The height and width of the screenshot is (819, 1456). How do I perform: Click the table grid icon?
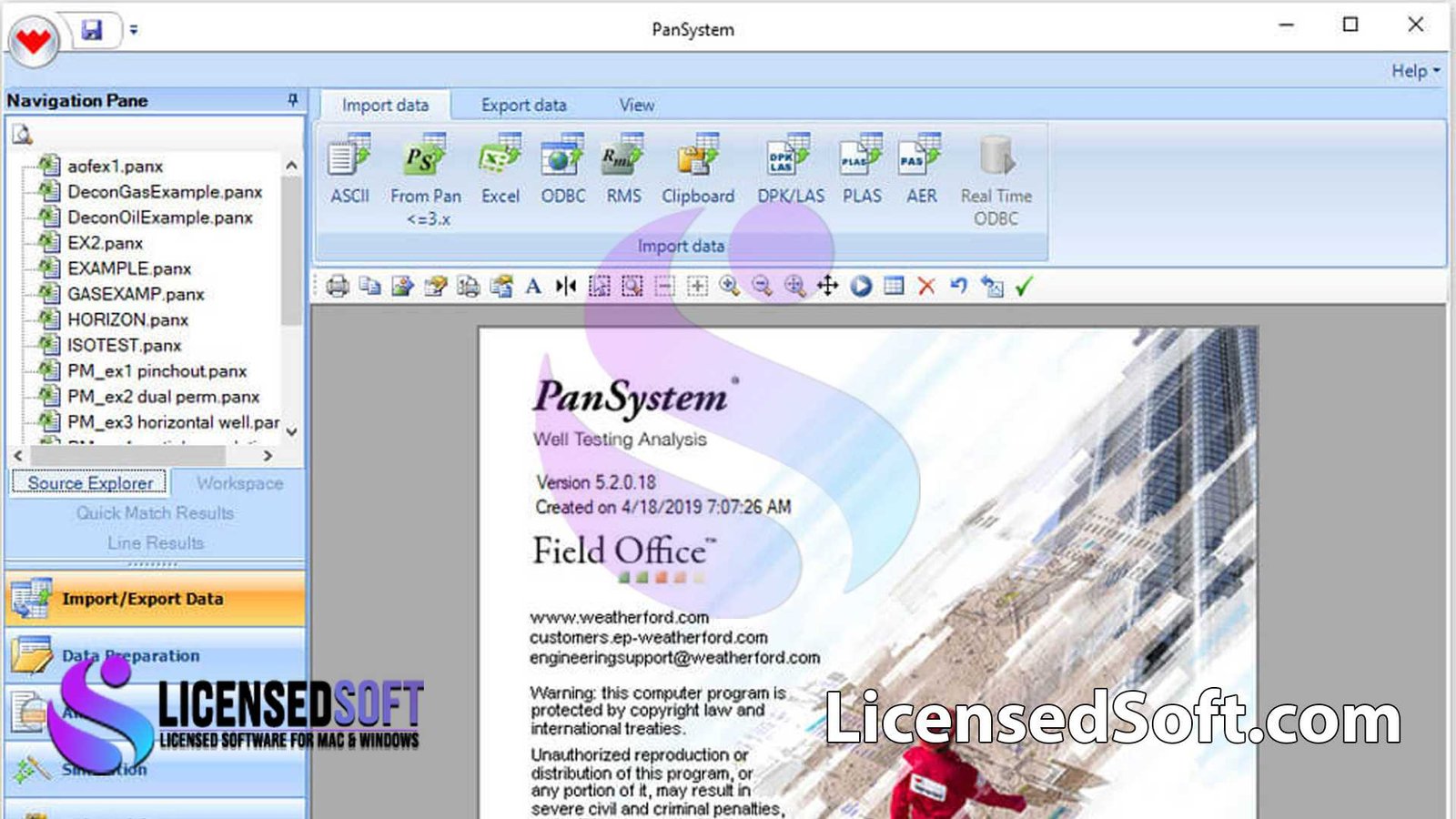click(894, 287)
